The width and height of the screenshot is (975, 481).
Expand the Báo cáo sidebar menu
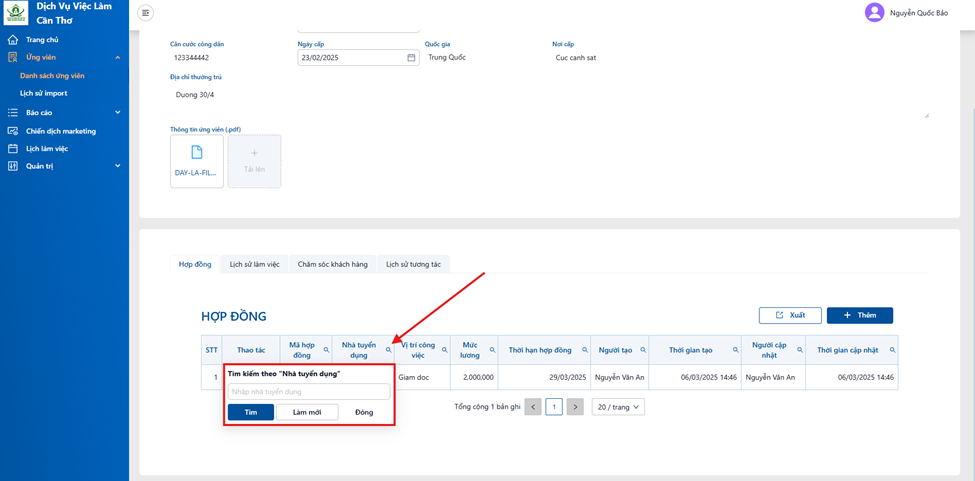pyautogui.click(x=118, y=112)
